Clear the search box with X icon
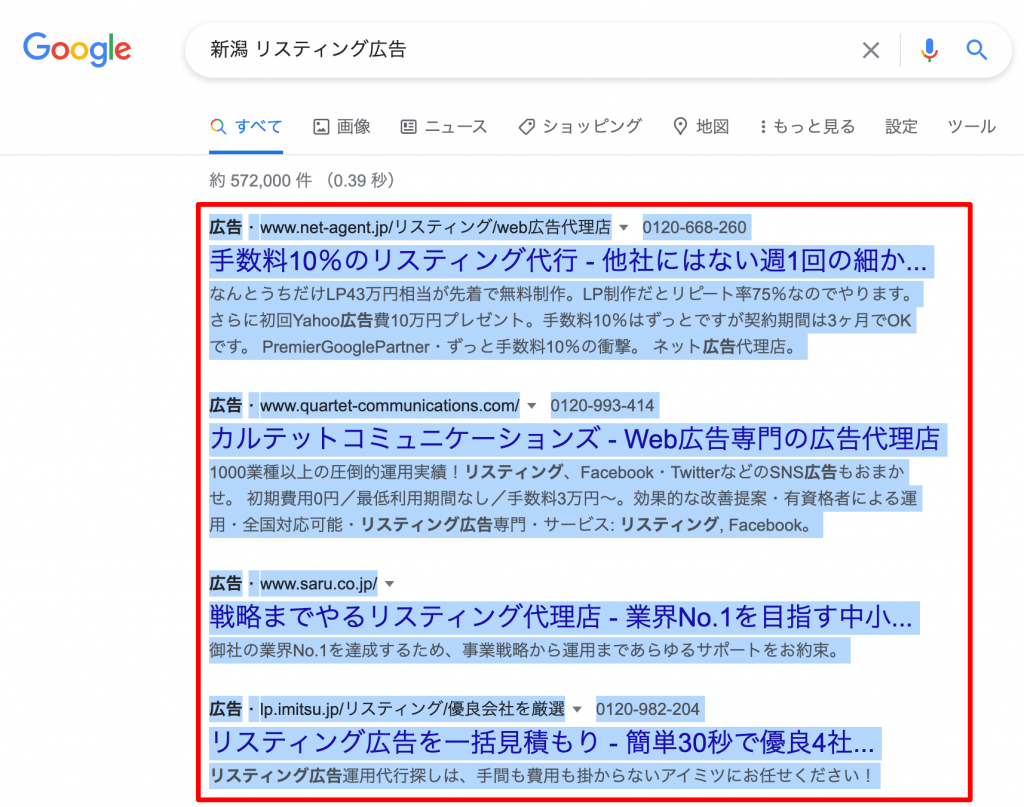1024x807 pixels. coord(871,50)
